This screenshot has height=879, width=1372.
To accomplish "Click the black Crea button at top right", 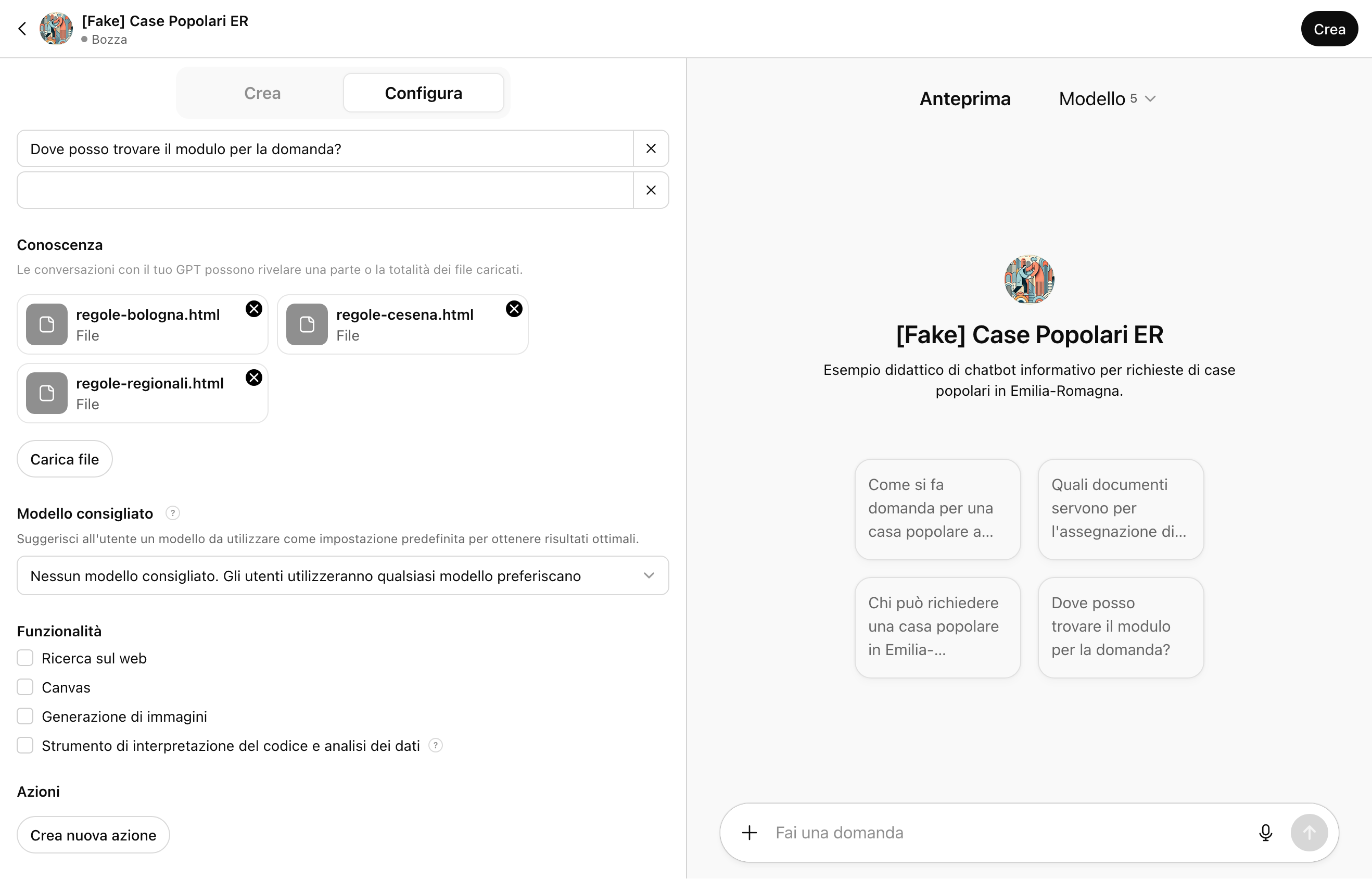I will point(1329,29).
